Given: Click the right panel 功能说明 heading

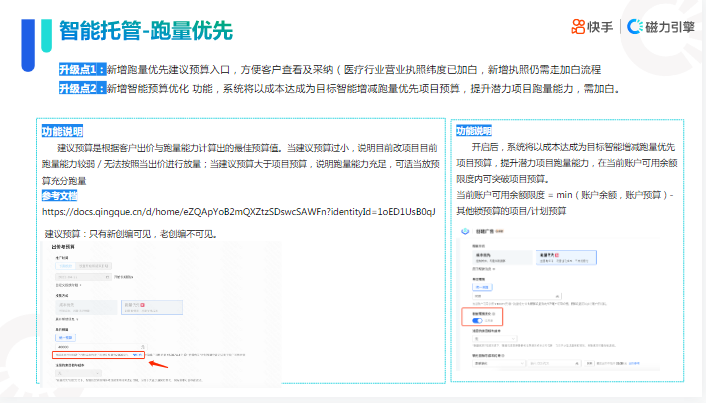Looking at the screenshot, I should pyautogui.click(x=474, y=131).
